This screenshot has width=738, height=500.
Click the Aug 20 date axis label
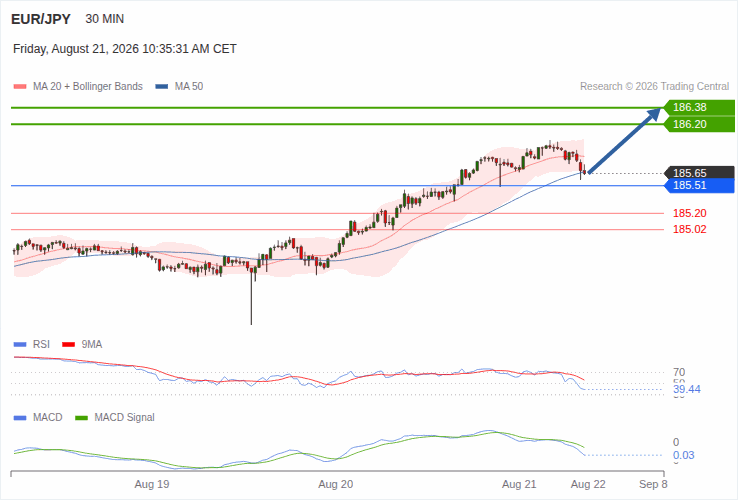[x=336, y=484]
